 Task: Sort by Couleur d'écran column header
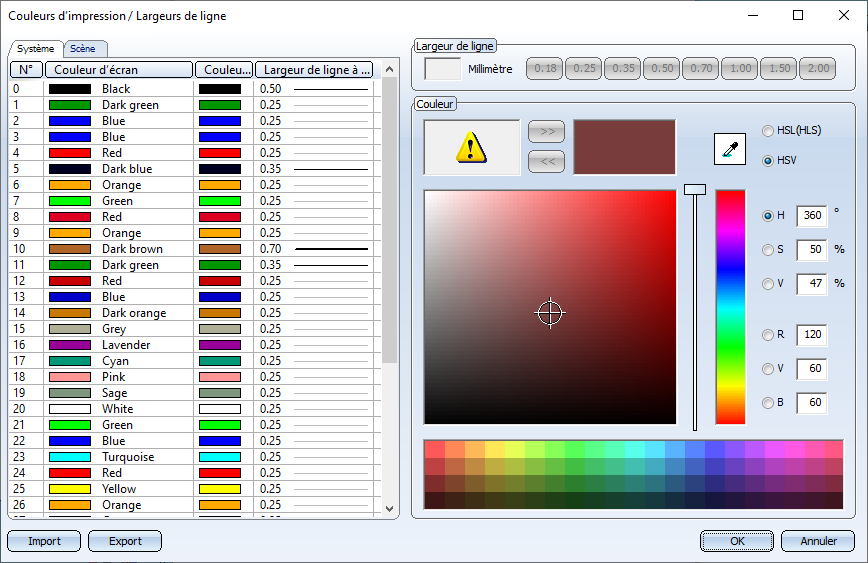pos(118,70)
